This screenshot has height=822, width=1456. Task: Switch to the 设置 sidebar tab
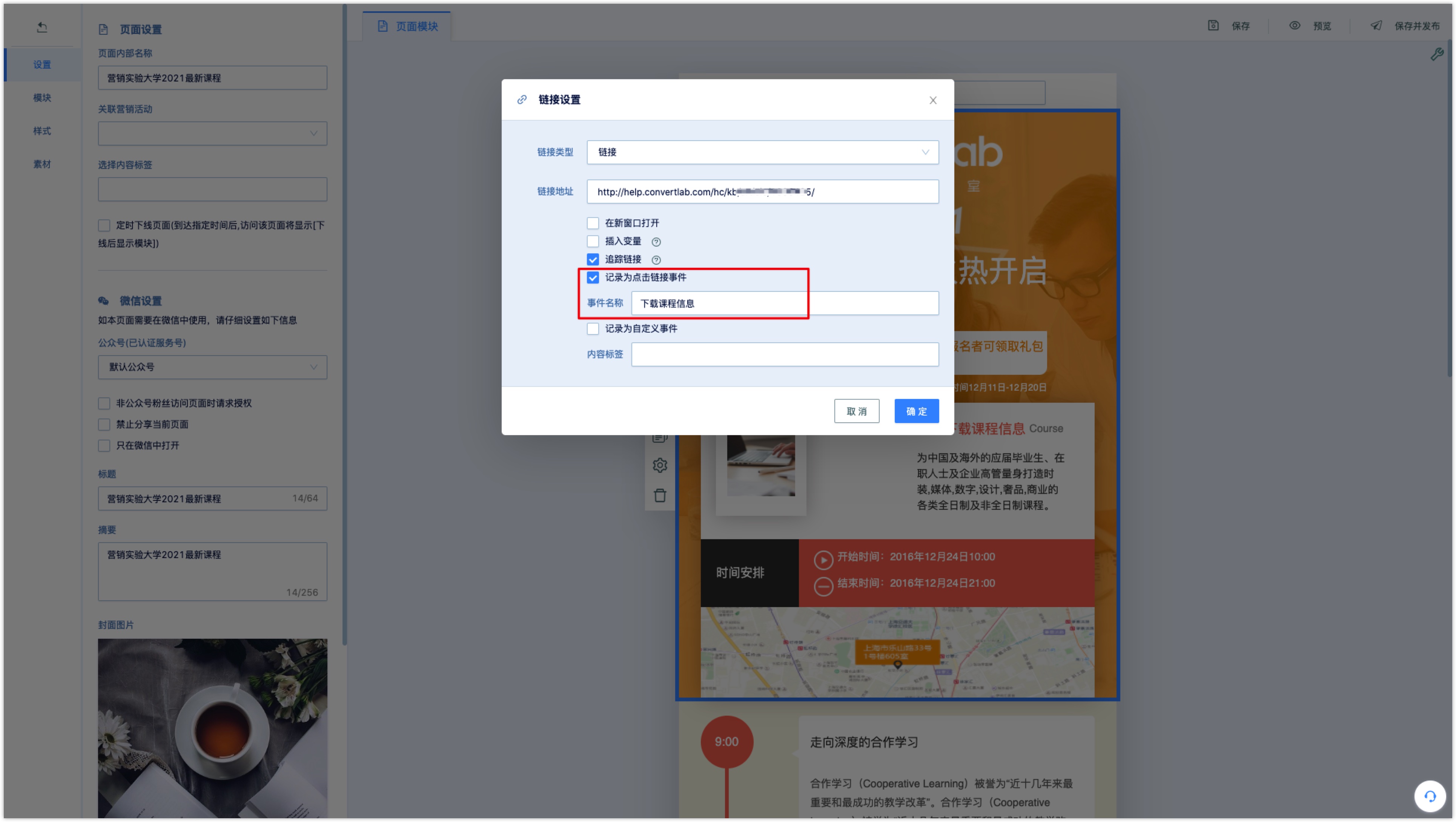[x=42, y=64]
